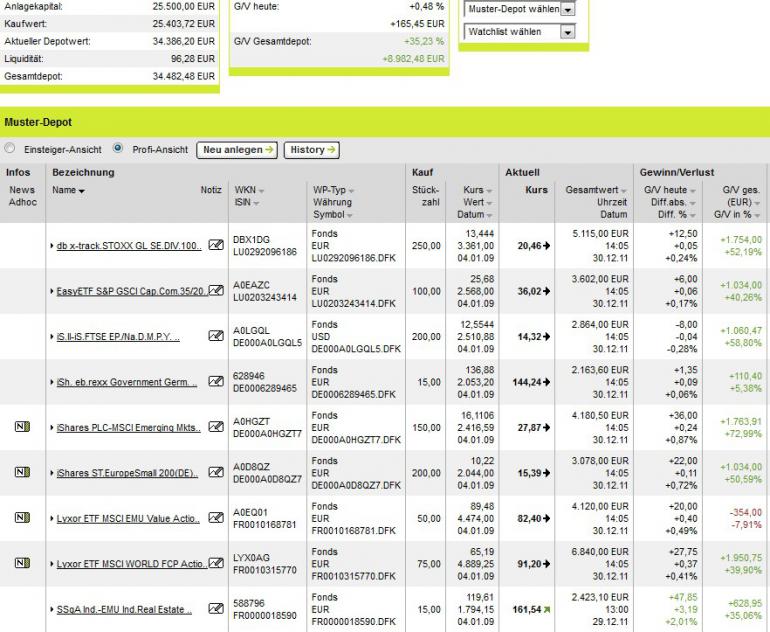Screen dimensions: 770x632
Task: Open note icon for iSh. eb.rexx Government
Action: tap(215, 382)
